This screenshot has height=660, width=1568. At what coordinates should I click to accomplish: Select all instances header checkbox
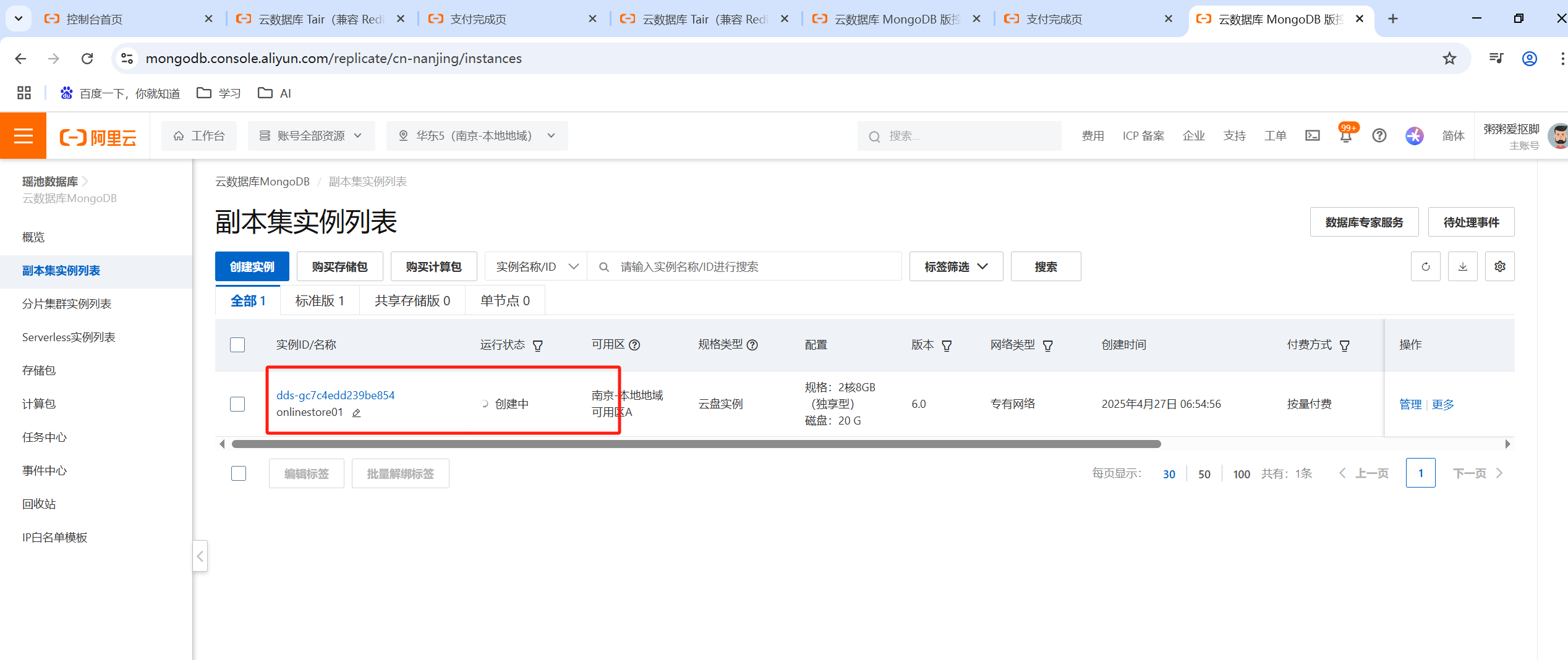click(x=237, y=345)
